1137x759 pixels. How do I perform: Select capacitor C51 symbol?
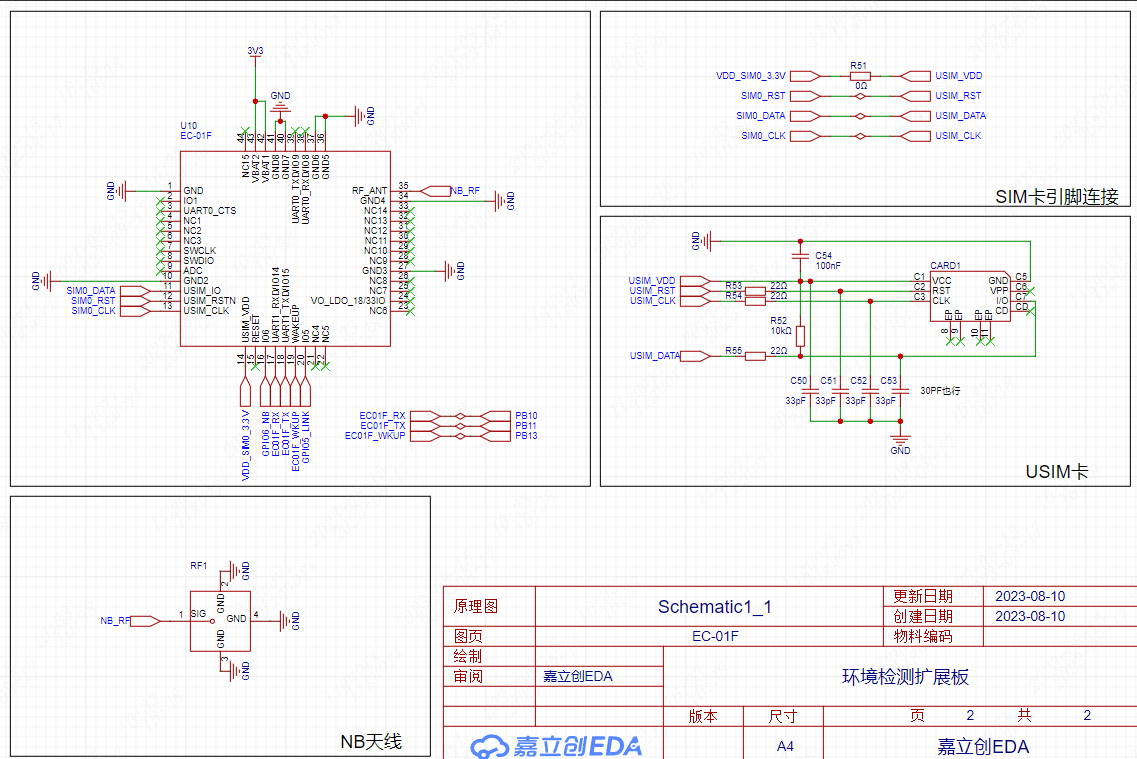click(x=840, y=391)
